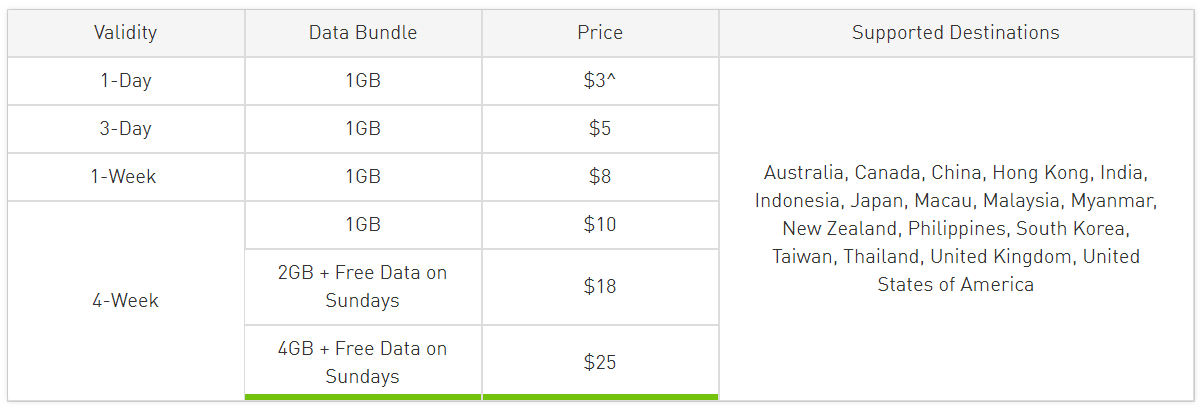Click the $3^ price cell
The width and height of the screenshot is (1204, 418).
click(x=600, y=81)
